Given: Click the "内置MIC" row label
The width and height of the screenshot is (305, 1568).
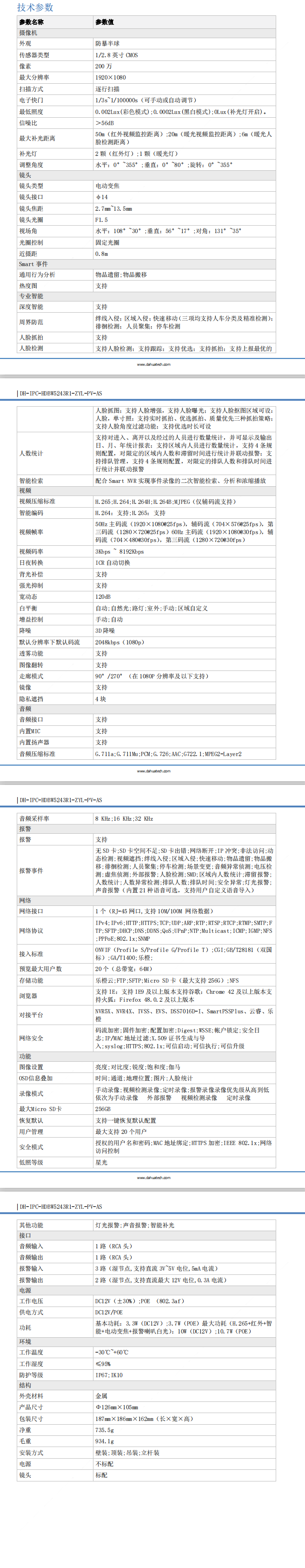Looking at the screenshot, I should (x=30, y=731).
